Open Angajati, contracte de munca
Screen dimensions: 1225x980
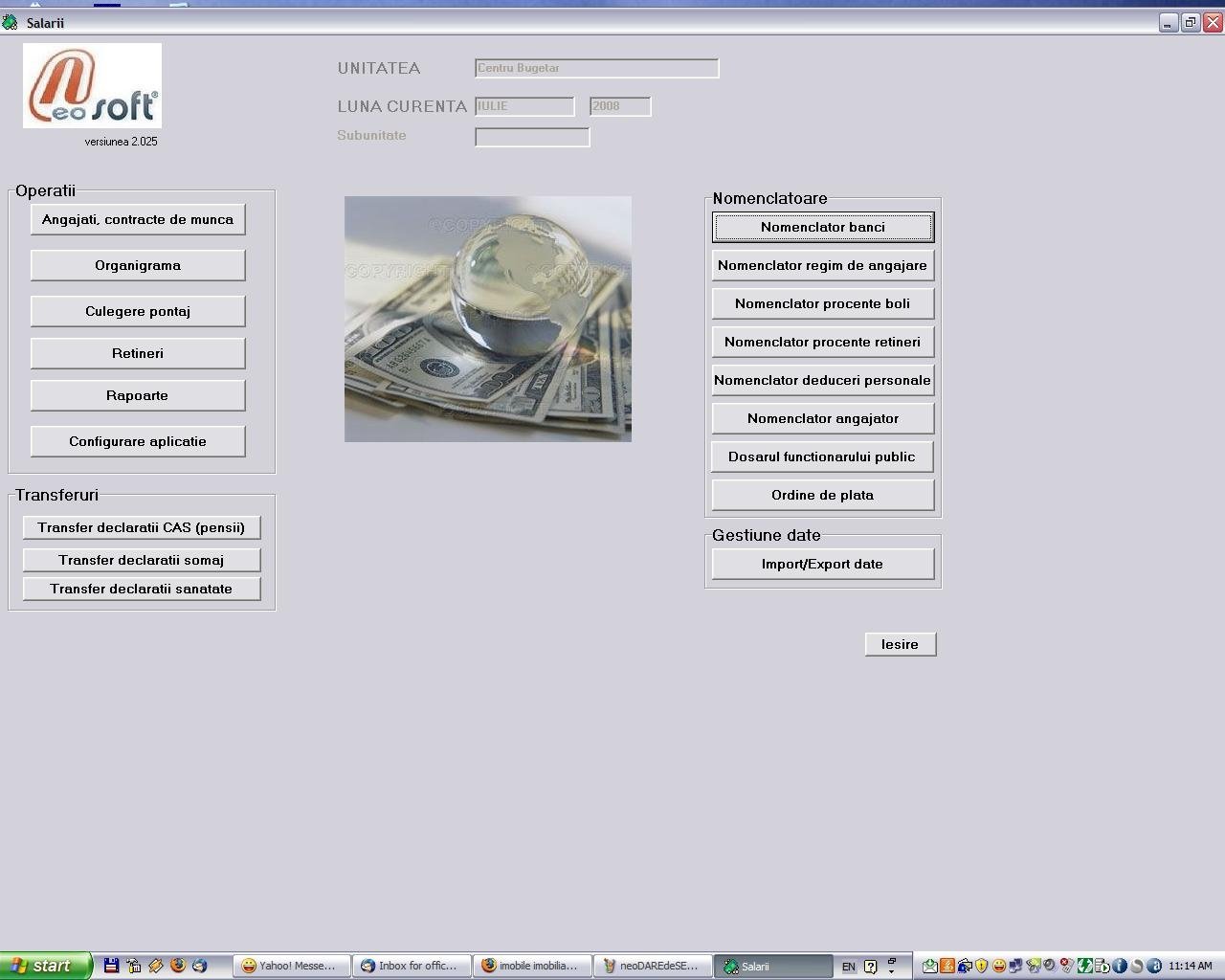click(138, 219)
